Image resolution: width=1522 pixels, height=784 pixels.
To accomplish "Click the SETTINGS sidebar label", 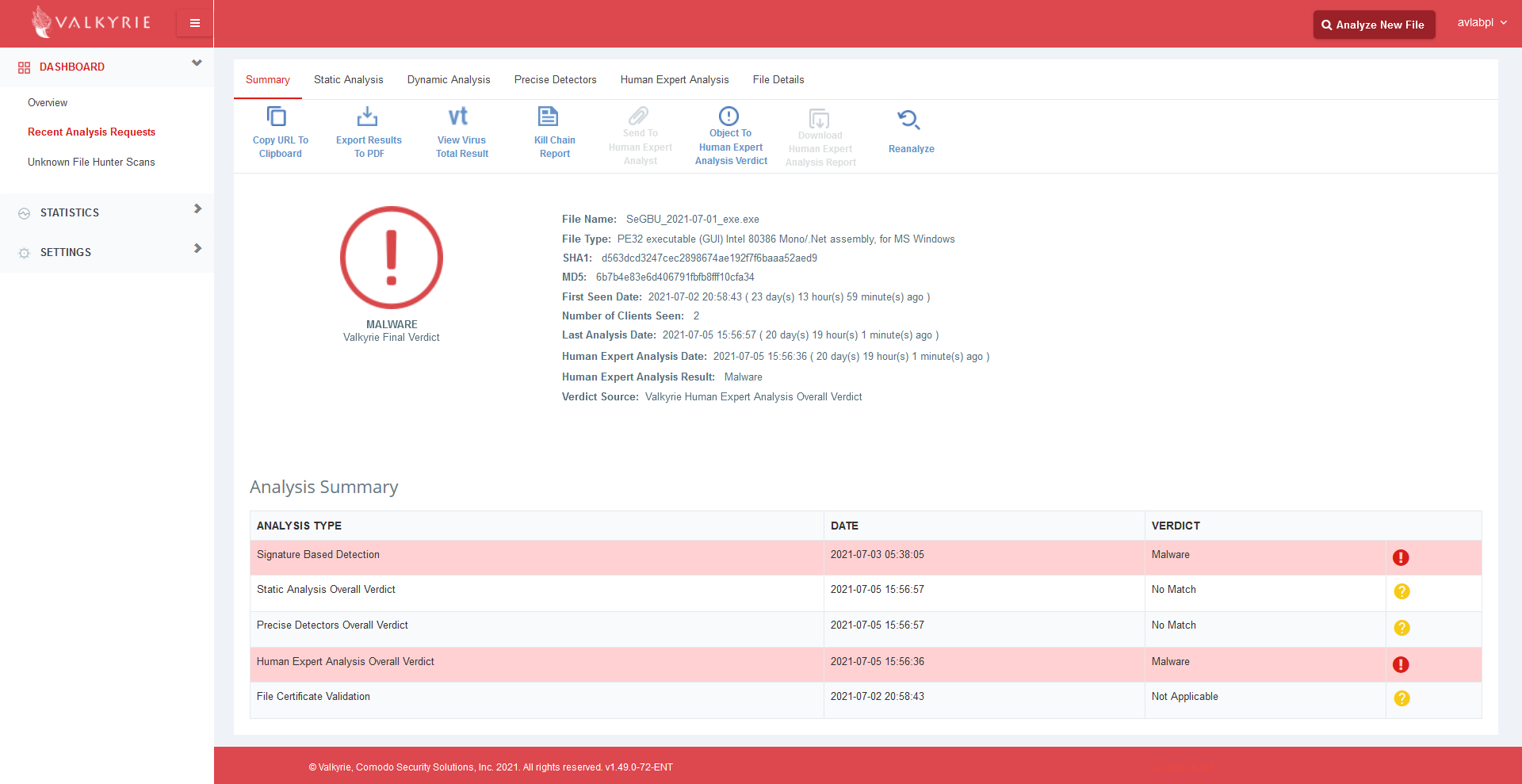I will (66, 252).
